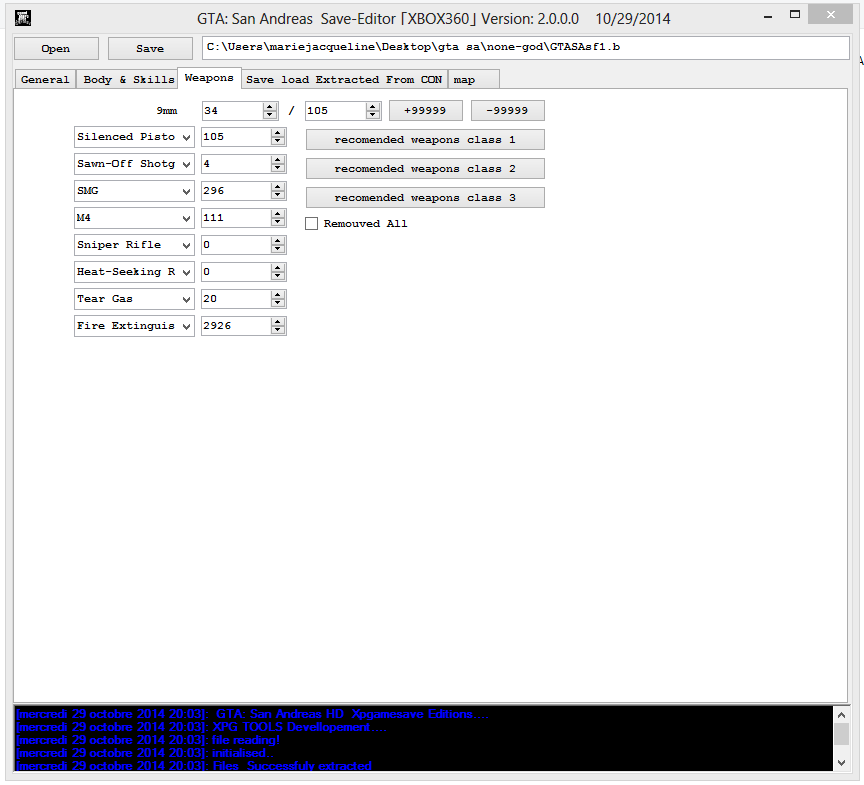This screenshot has height=785, width=864.
Task: Decrease the M4 ammo count
Action: tap(278, 222)
